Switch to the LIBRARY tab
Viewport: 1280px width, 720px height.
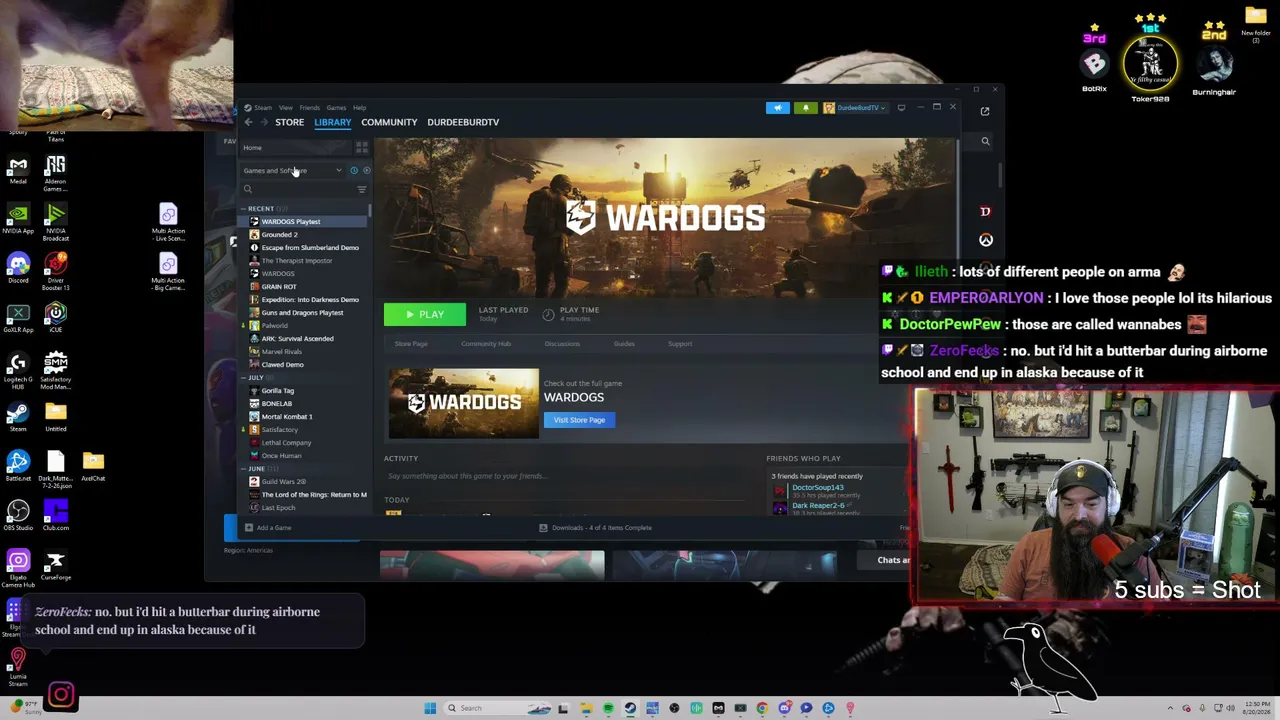click(x=333, y=122)
